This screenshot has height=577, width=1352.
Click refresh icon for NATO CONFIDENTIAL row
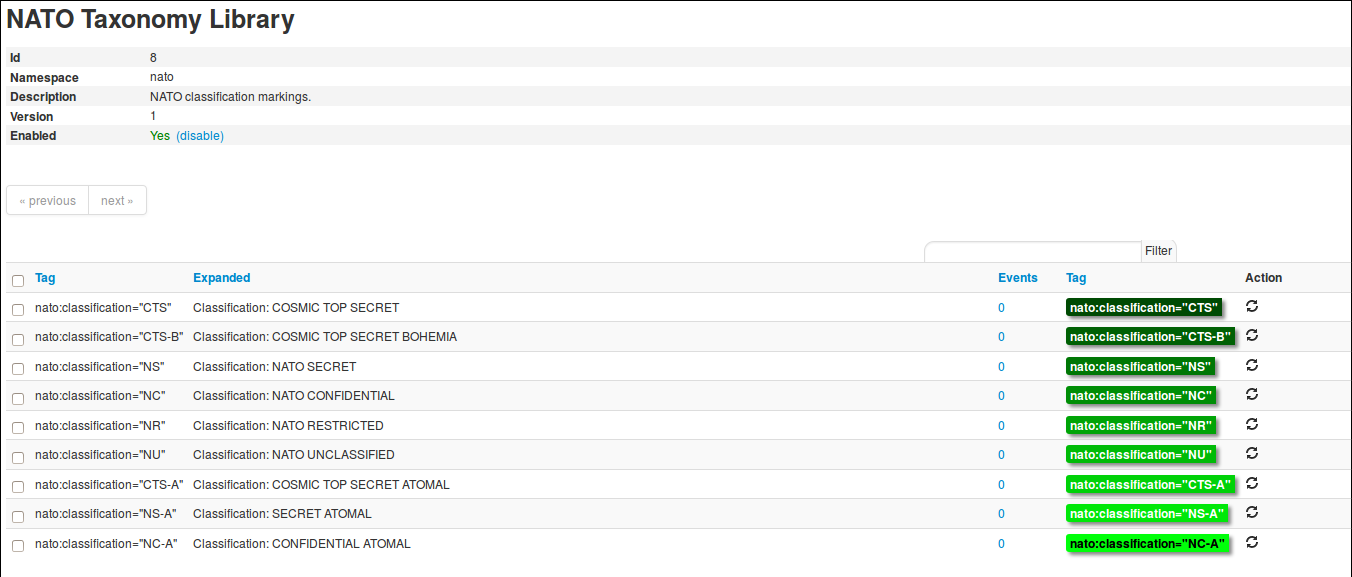click(x=1251, y=394)
